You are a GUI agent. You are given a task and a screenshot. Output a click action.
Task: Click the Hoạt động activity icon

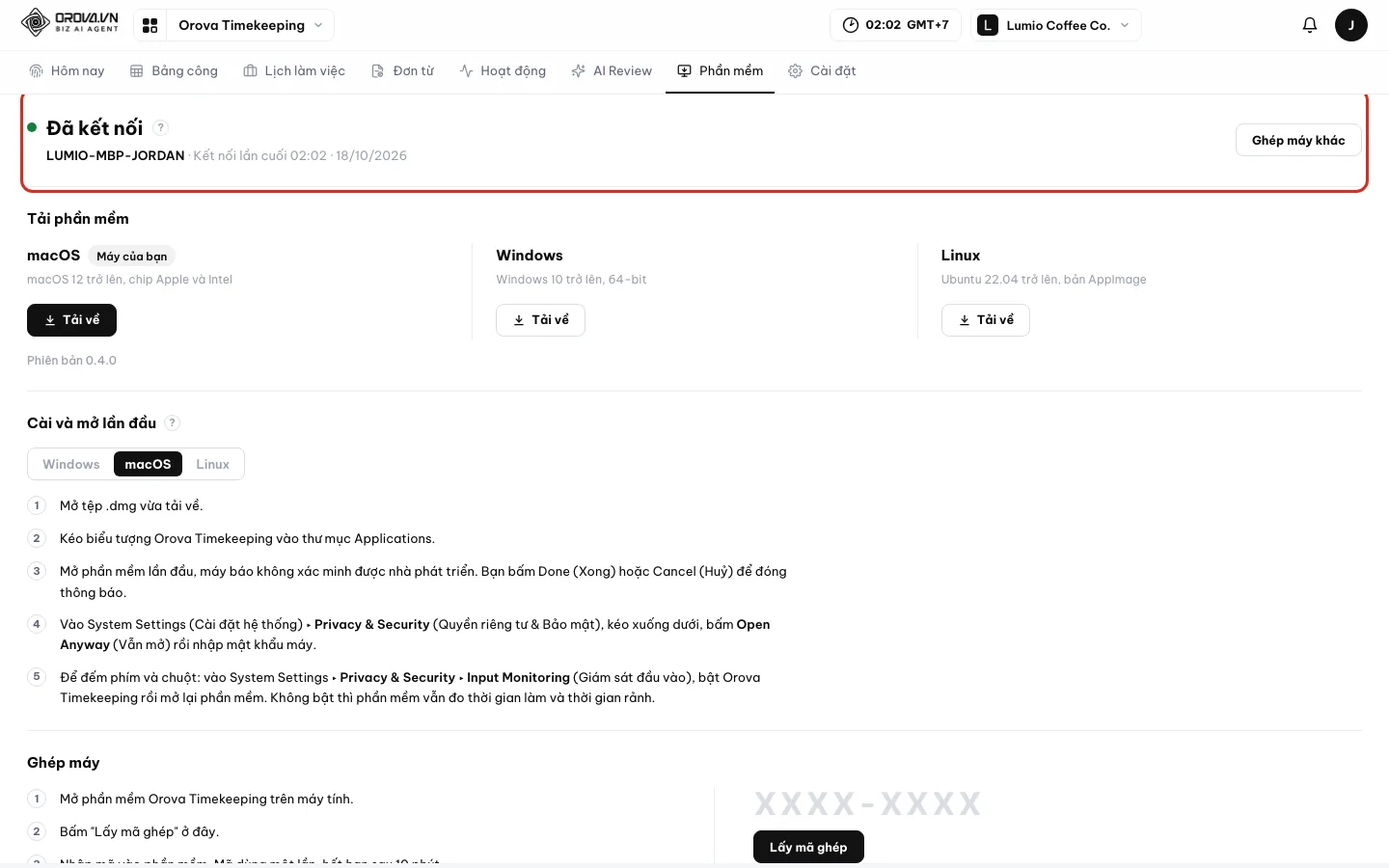(466, 71)
